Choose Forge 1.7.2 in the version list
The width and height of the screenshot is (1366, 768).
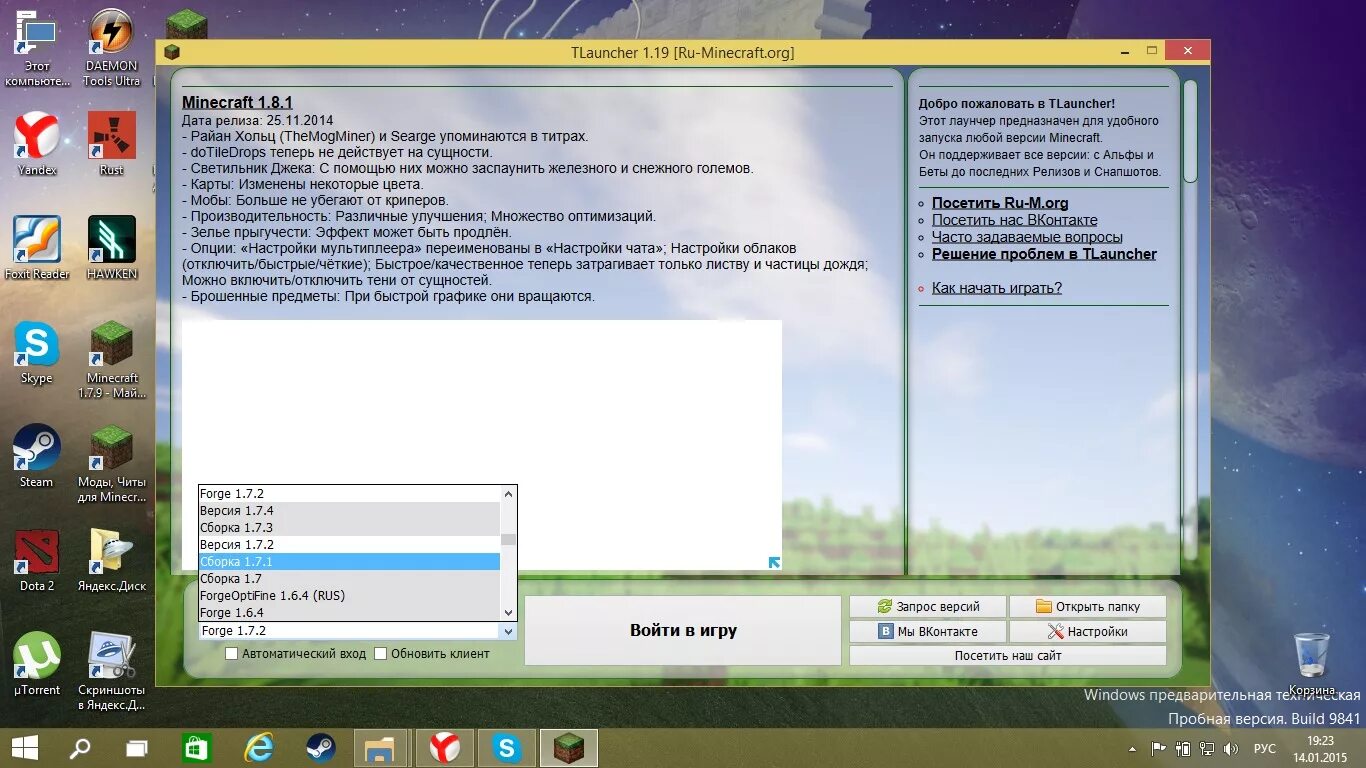pyautogui.click(x=349, y=494)
